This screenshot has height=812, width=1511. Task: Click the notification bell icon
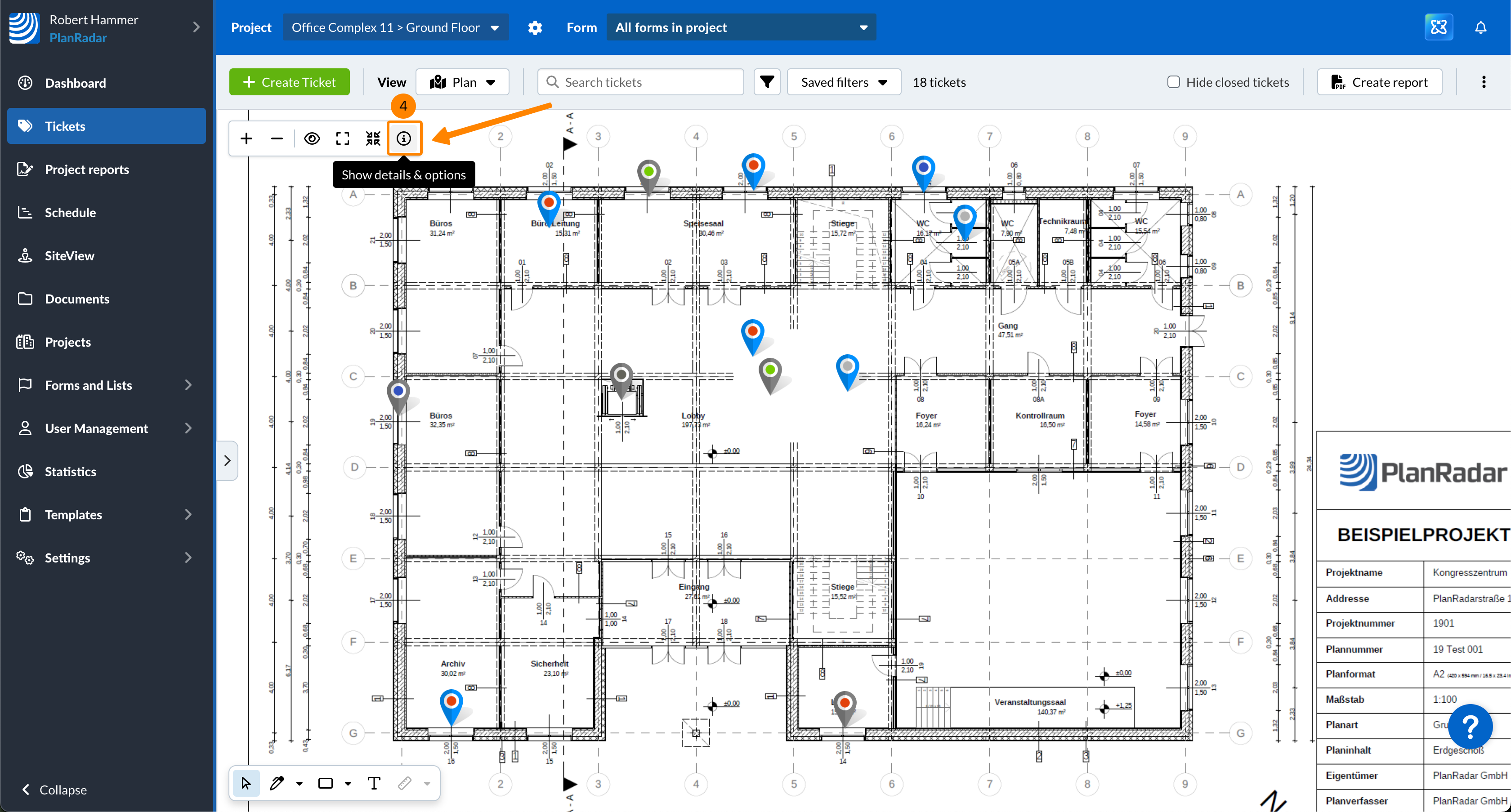[1480, 27]
